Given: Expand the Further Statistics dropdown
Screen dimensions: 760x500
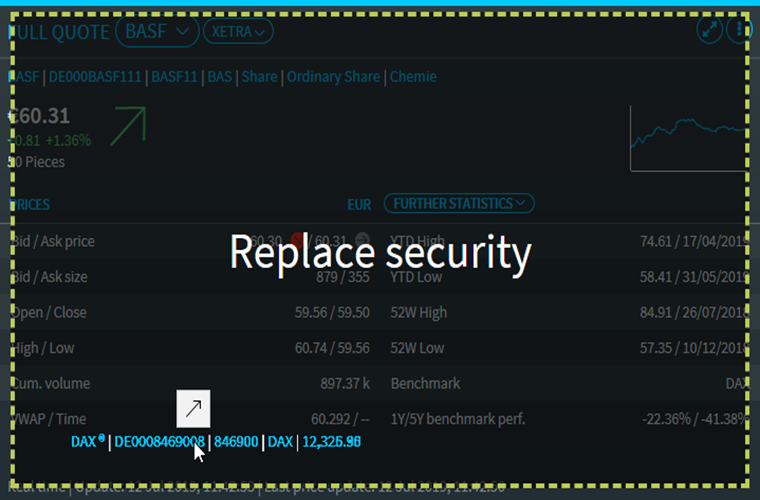Looking at the screenshot, I should (459, 204).
